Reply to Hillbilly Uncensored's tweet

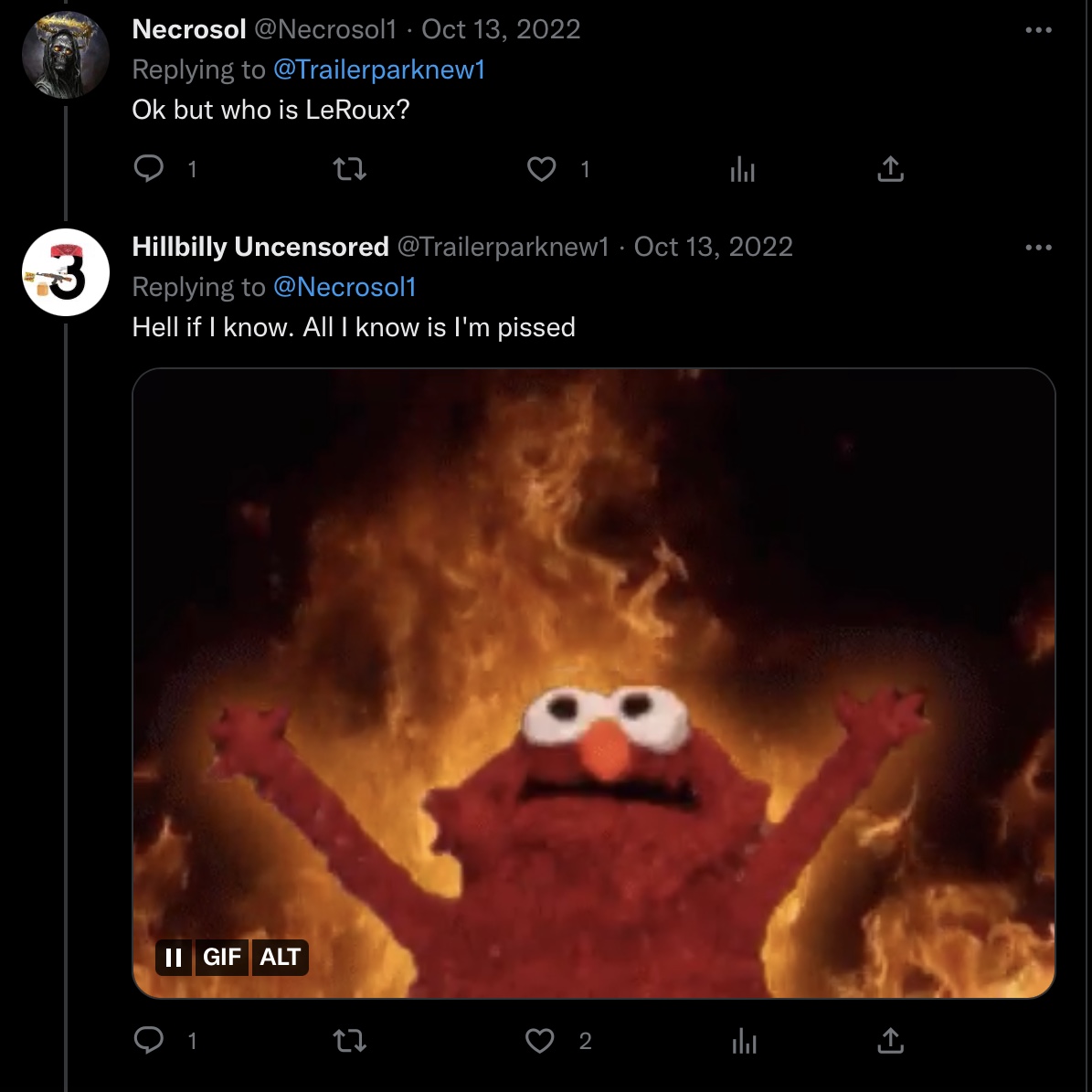[149, 1040]
